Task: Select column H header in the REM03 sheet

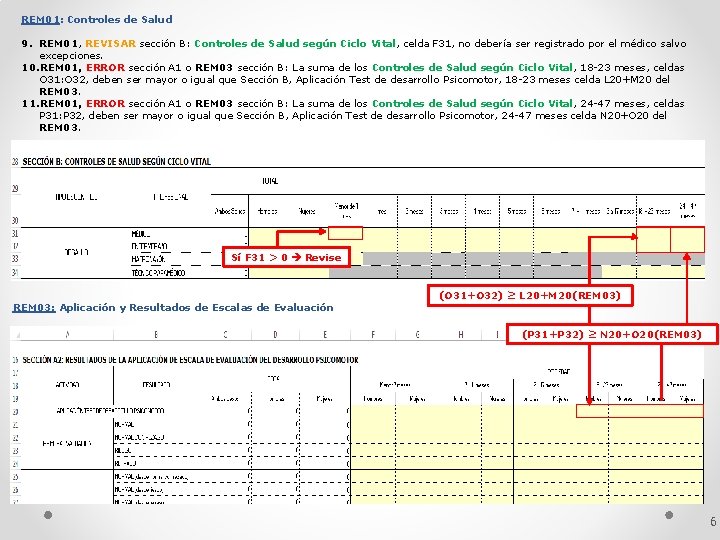Action: pos(460,335)
